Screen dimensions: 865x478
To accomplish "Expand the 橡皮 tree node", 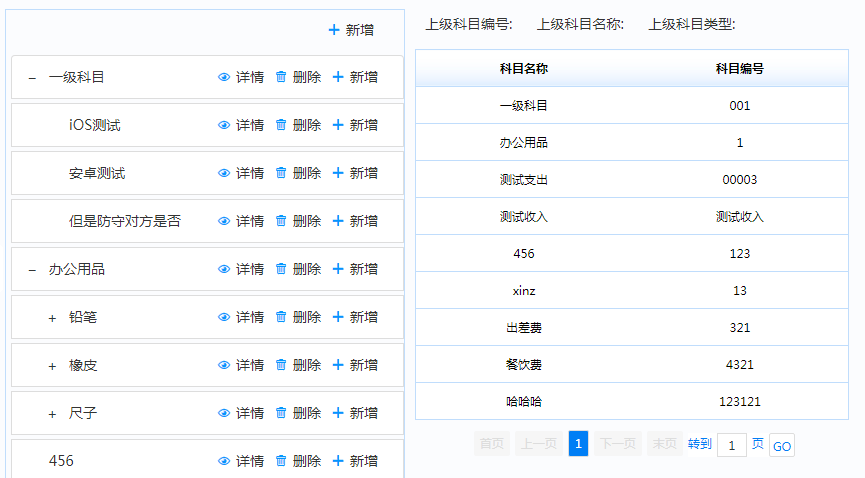I will click(52, 365).
